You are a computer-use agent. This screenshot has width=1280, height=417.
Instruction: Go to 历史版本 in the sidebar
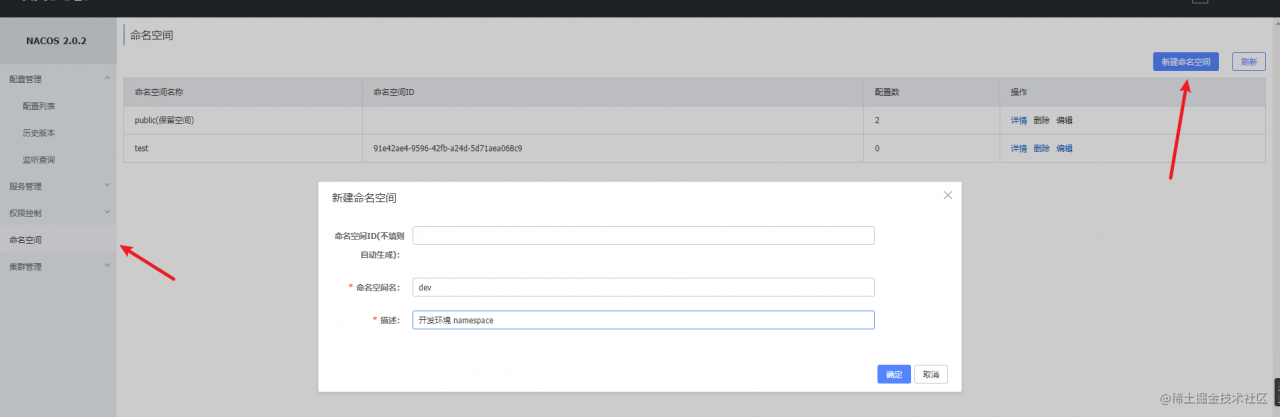pos(39,132)
